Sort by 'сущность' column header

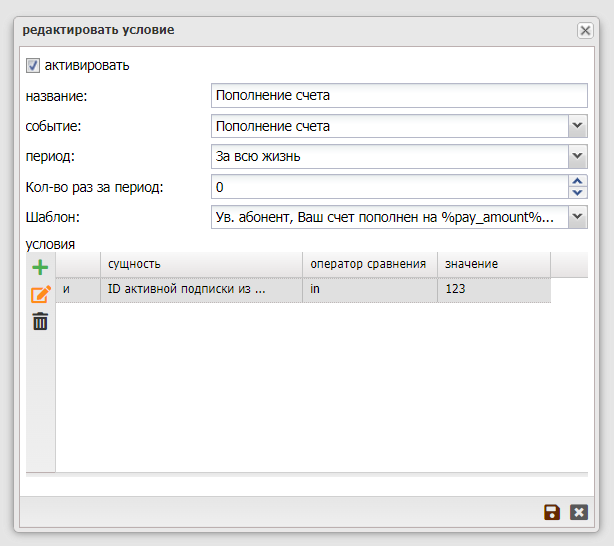tap(201, 264)
